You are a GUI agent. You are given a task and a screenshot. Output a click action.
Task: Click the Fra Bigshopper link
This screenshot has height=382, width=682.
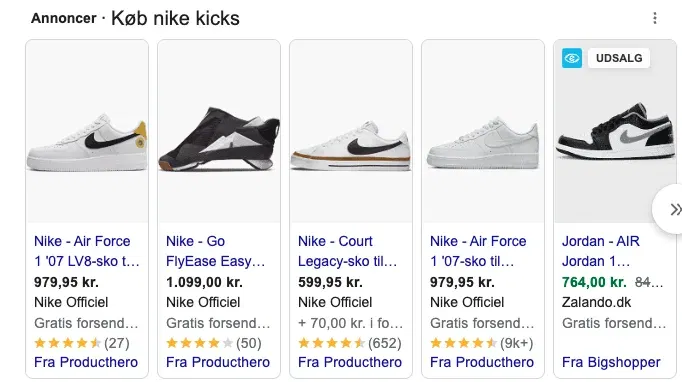click(611, 362)
